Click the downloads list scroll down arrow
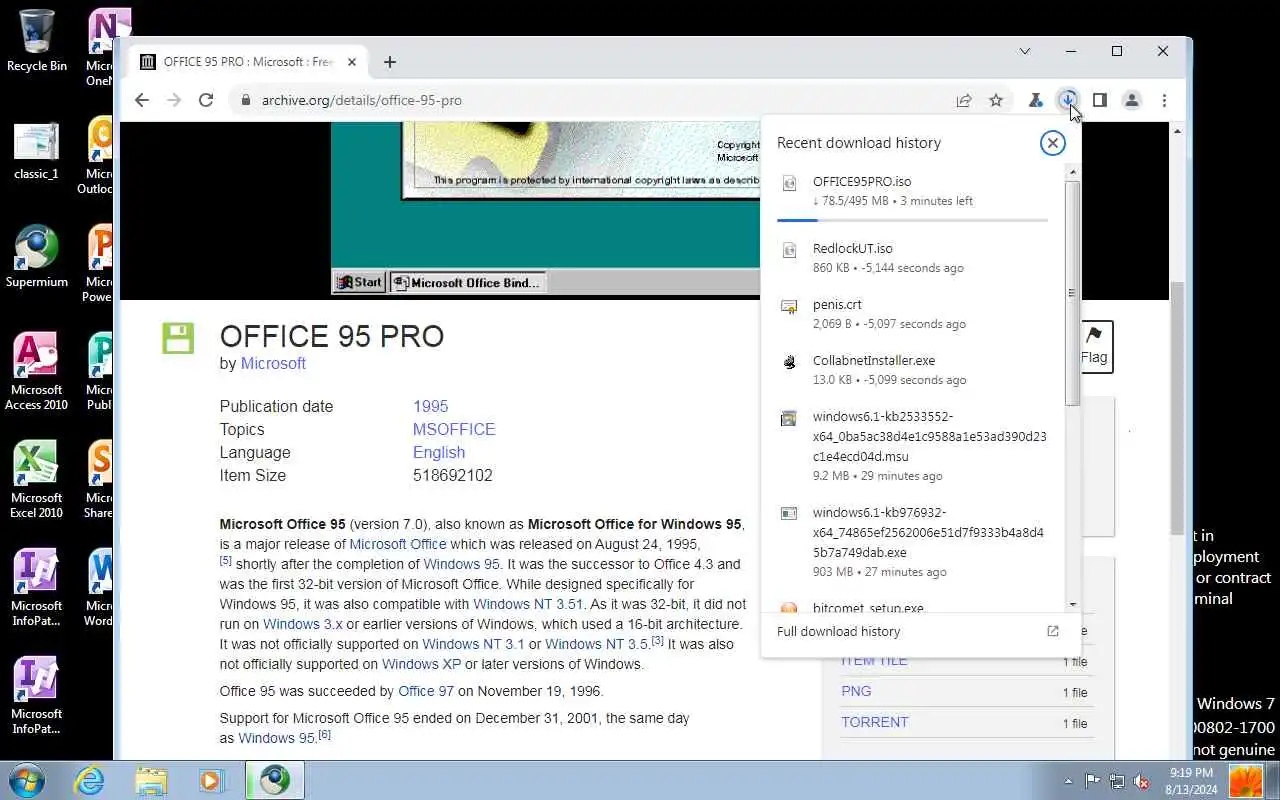 1072,604
